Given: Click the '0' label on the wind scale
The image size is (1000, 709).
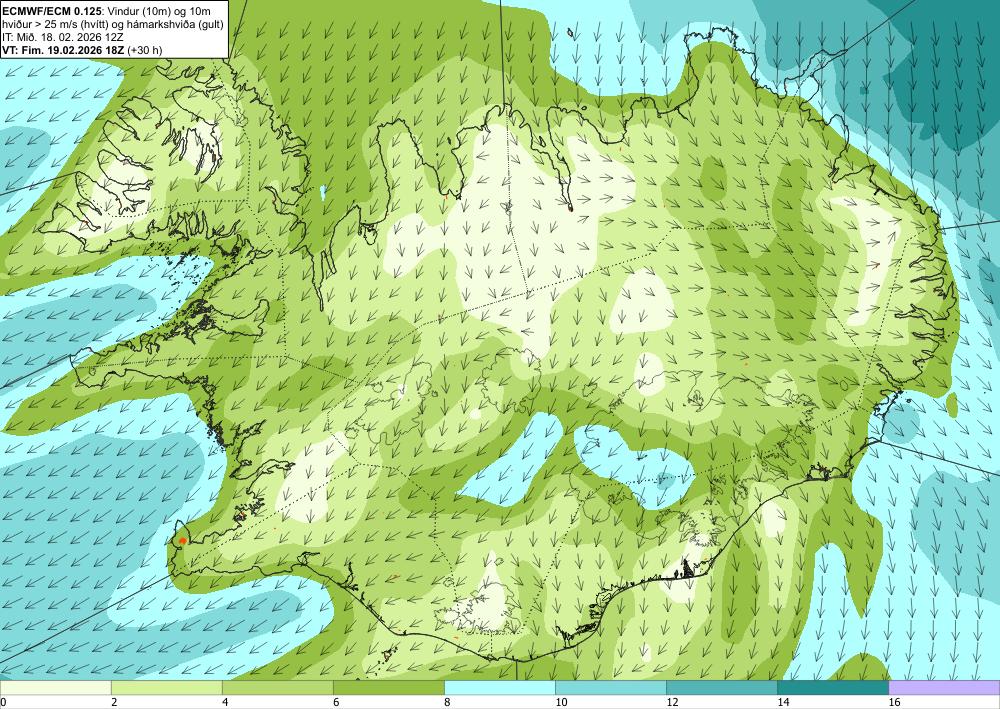Looking at the screenshot, I should coord(3,702).
